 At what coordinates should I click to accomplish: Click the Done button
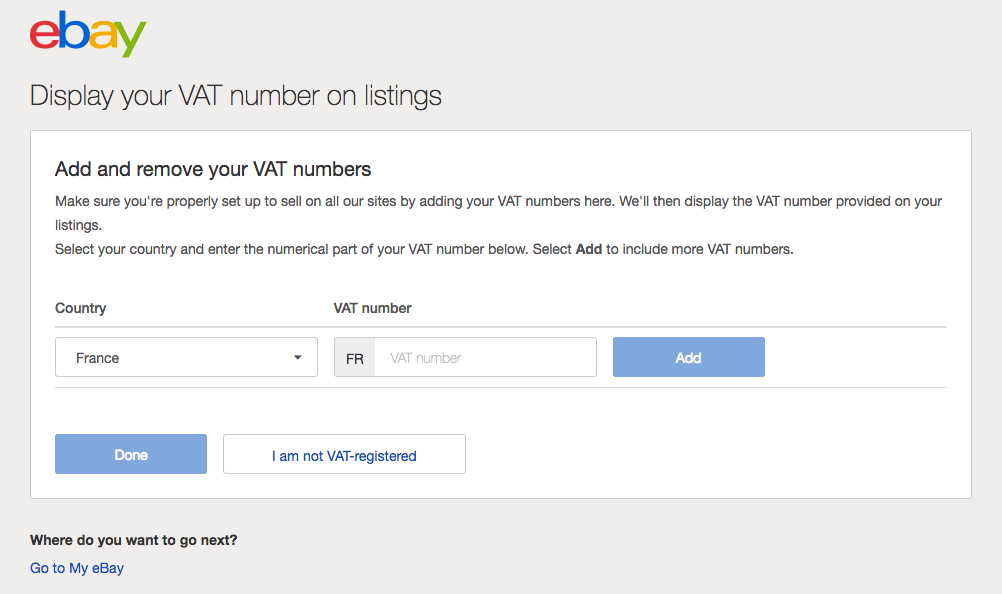(x=131, y=454)
